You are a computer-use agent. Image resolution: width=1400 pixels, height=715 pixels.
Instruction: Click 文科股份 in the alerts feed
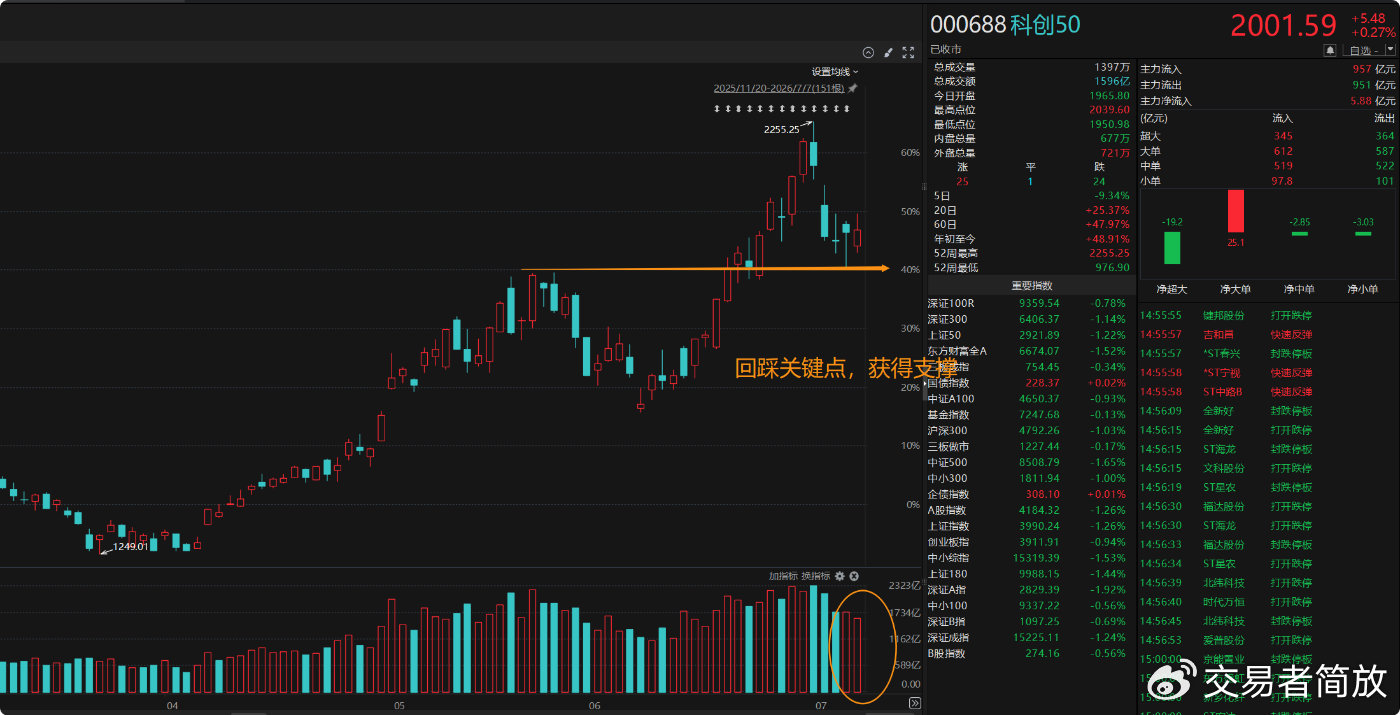tap(1224, 468)
